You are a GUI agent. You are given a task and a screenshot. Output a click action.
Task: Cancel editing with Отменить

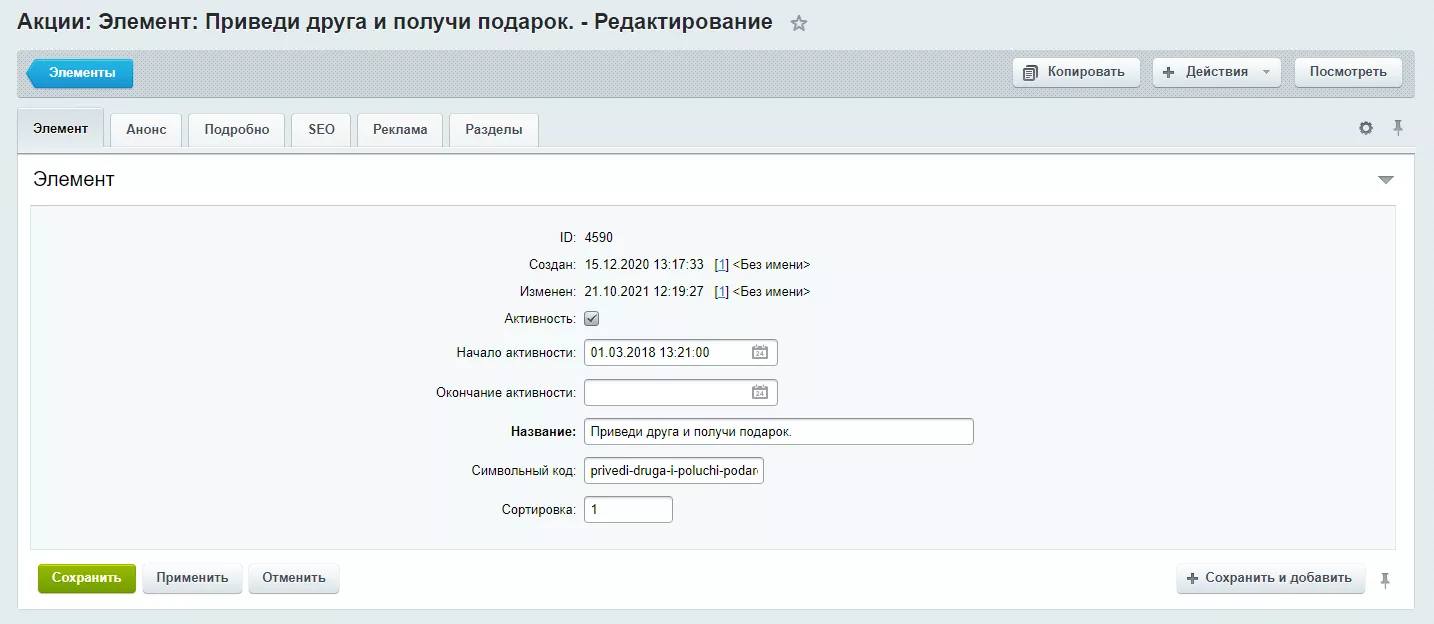click(x=294, y=578)
